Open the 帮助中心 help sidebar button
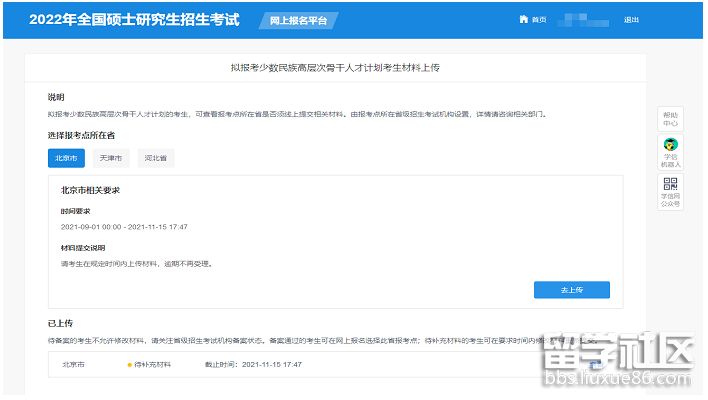This screenshot has width=708, height=400. 670,118
